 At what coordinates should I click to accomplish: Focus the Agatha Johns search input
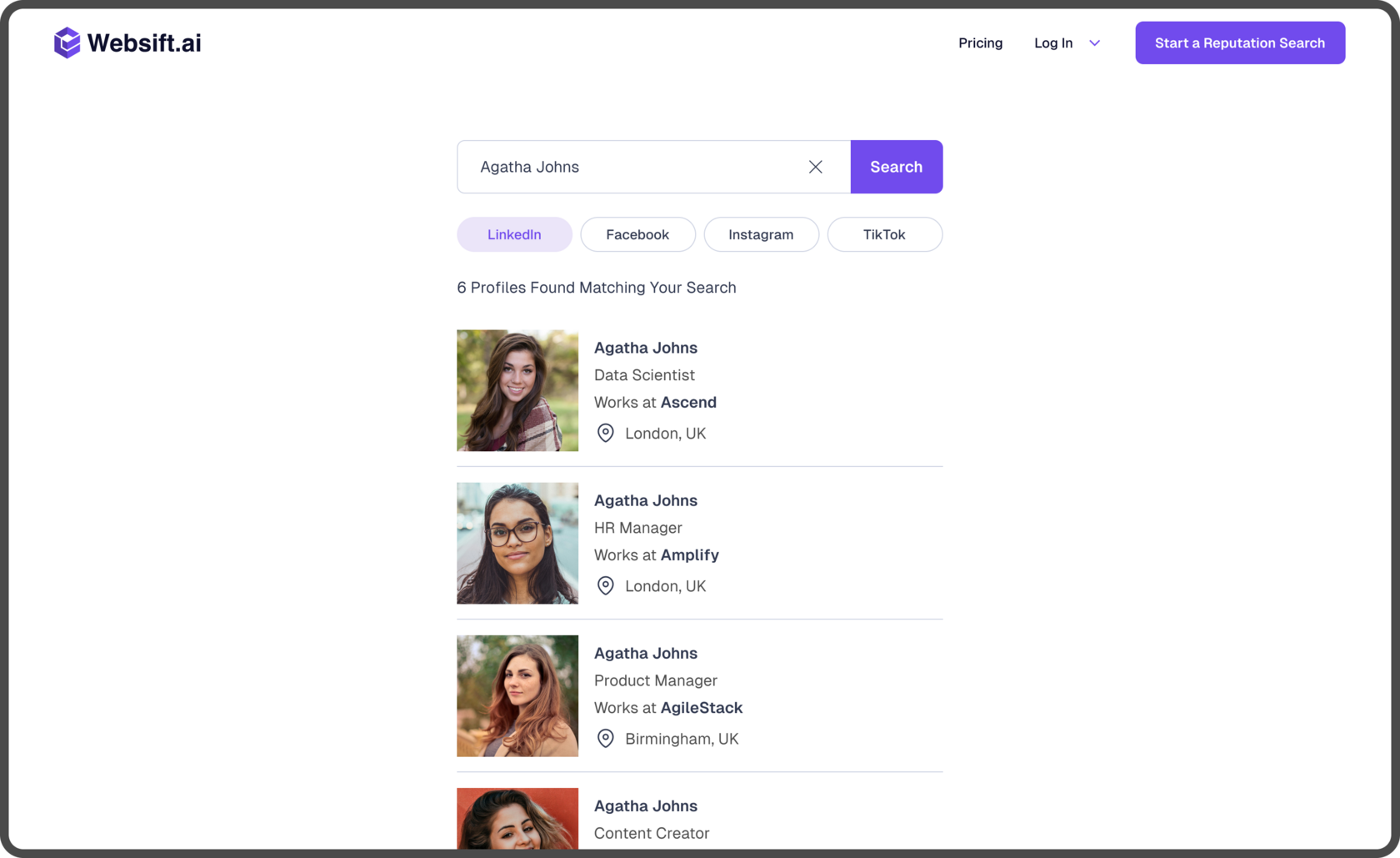pos(633,167)
